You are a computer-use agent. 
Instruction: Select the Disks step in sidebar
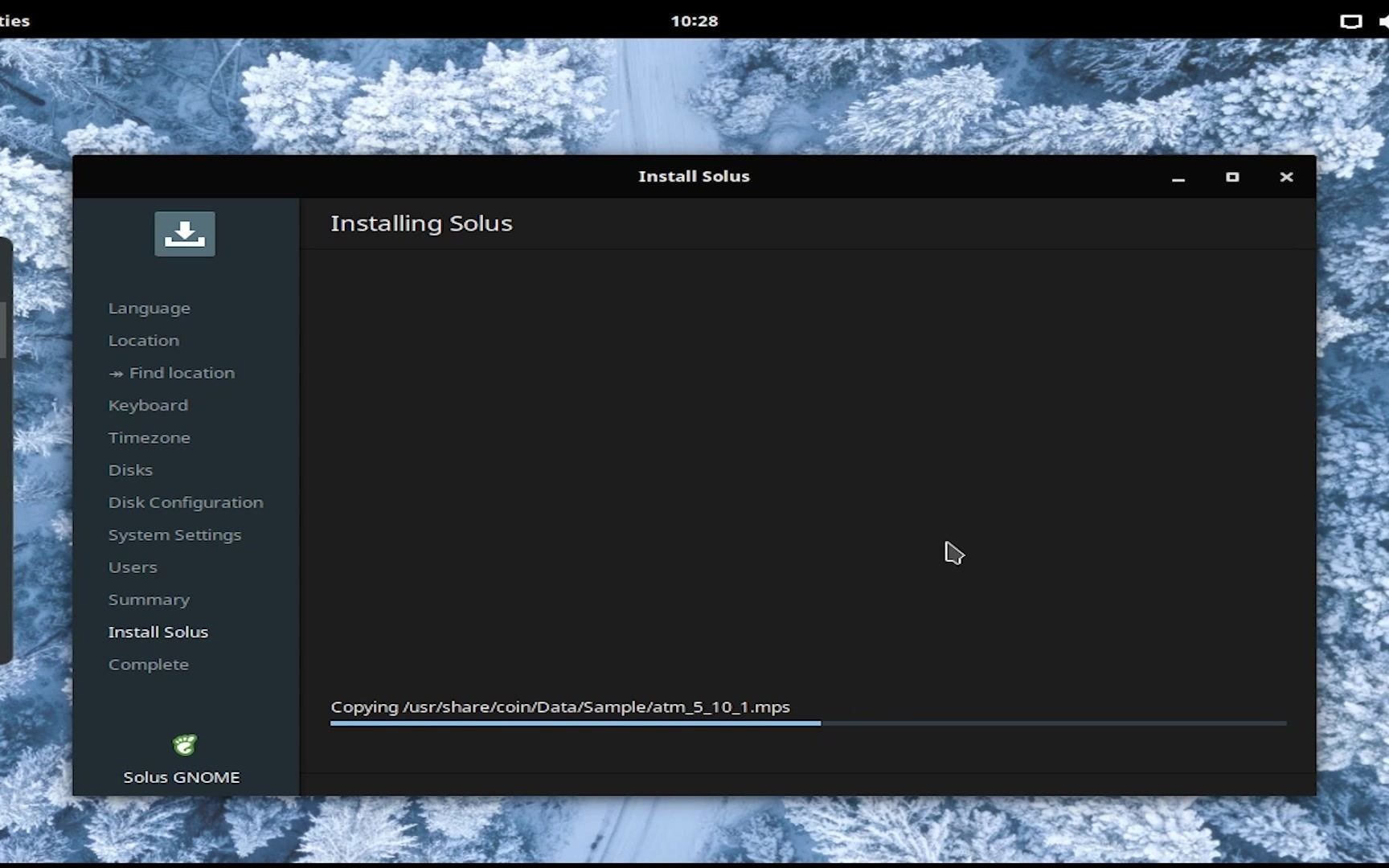point(130,469)
